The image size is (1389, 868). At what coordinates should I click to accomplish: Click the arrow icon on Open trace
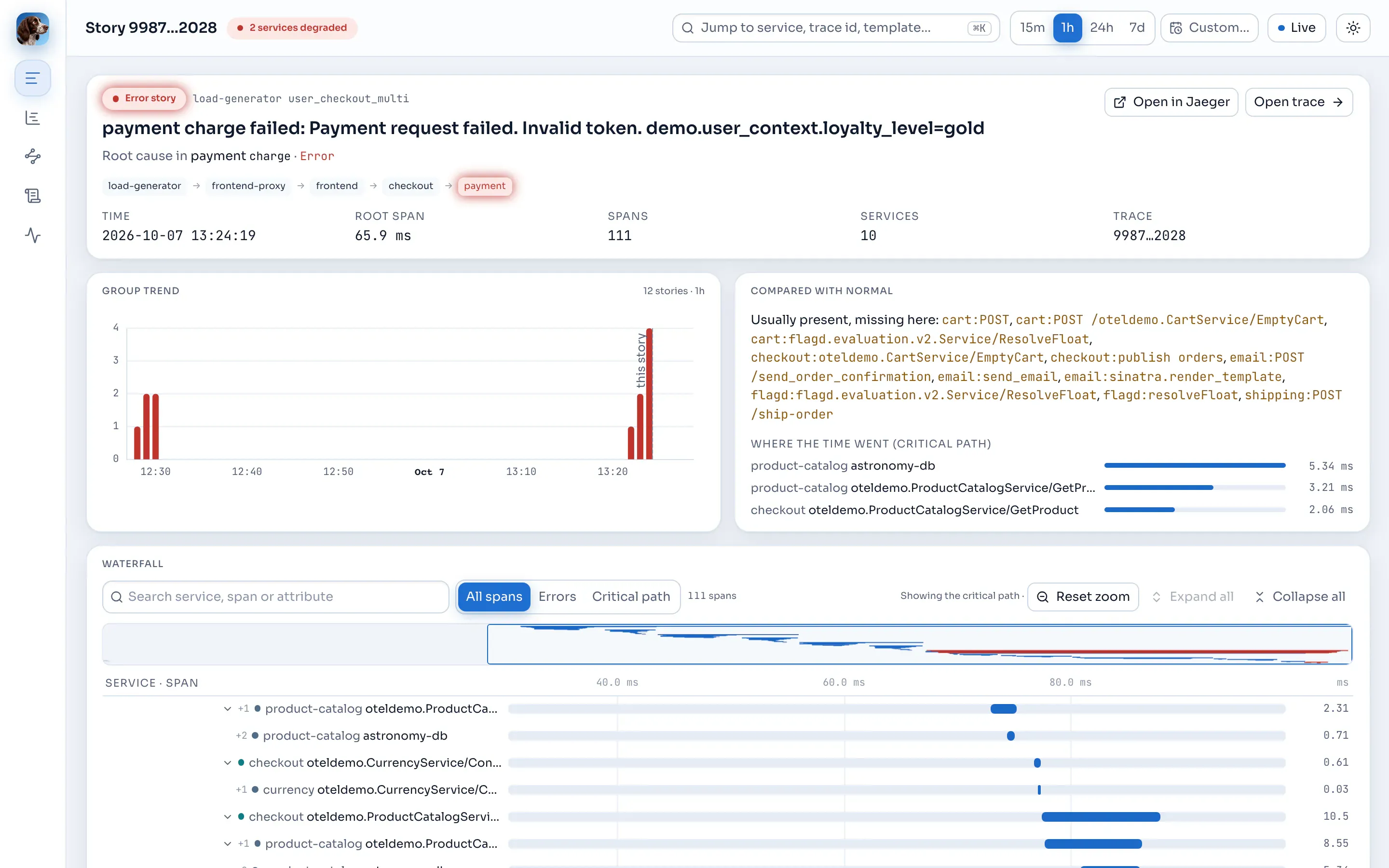(x=1338, y=102)
